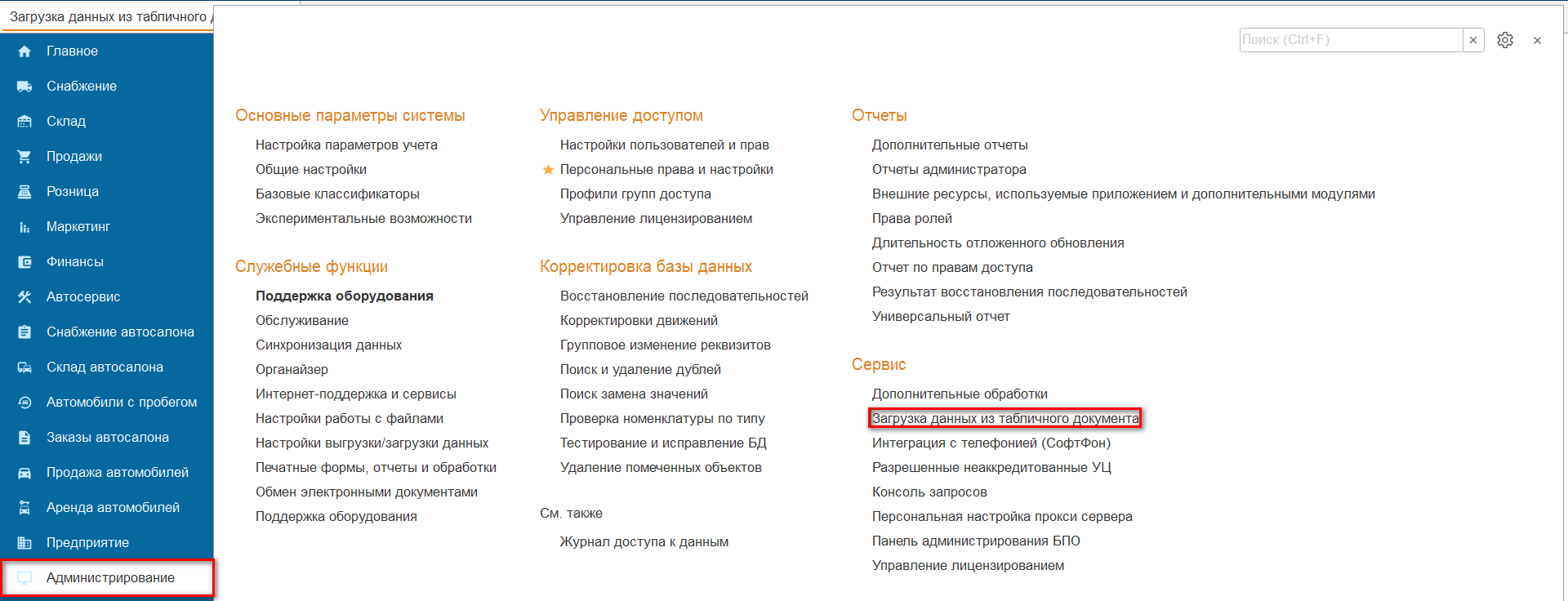Open Общие настройки
Image resolution: width=1568 pixels, height=601 pixels.
[311, 170]
